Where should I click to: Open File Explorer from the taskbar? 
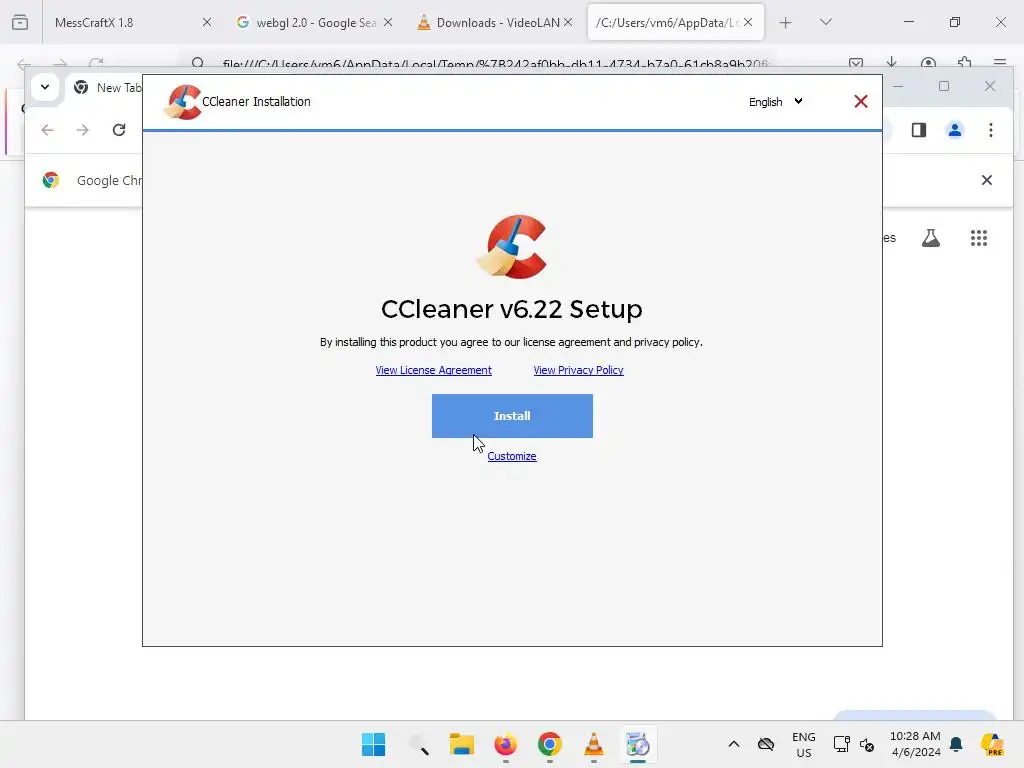coord(462,744)
